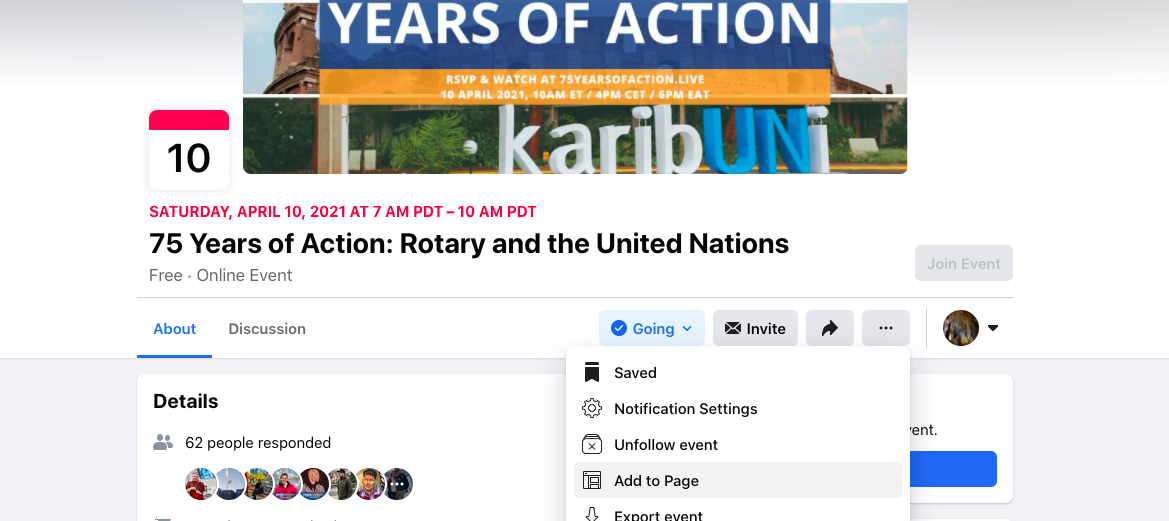Click the overflow avatar with three dots

pyautogui.click(x=398, y=484)
